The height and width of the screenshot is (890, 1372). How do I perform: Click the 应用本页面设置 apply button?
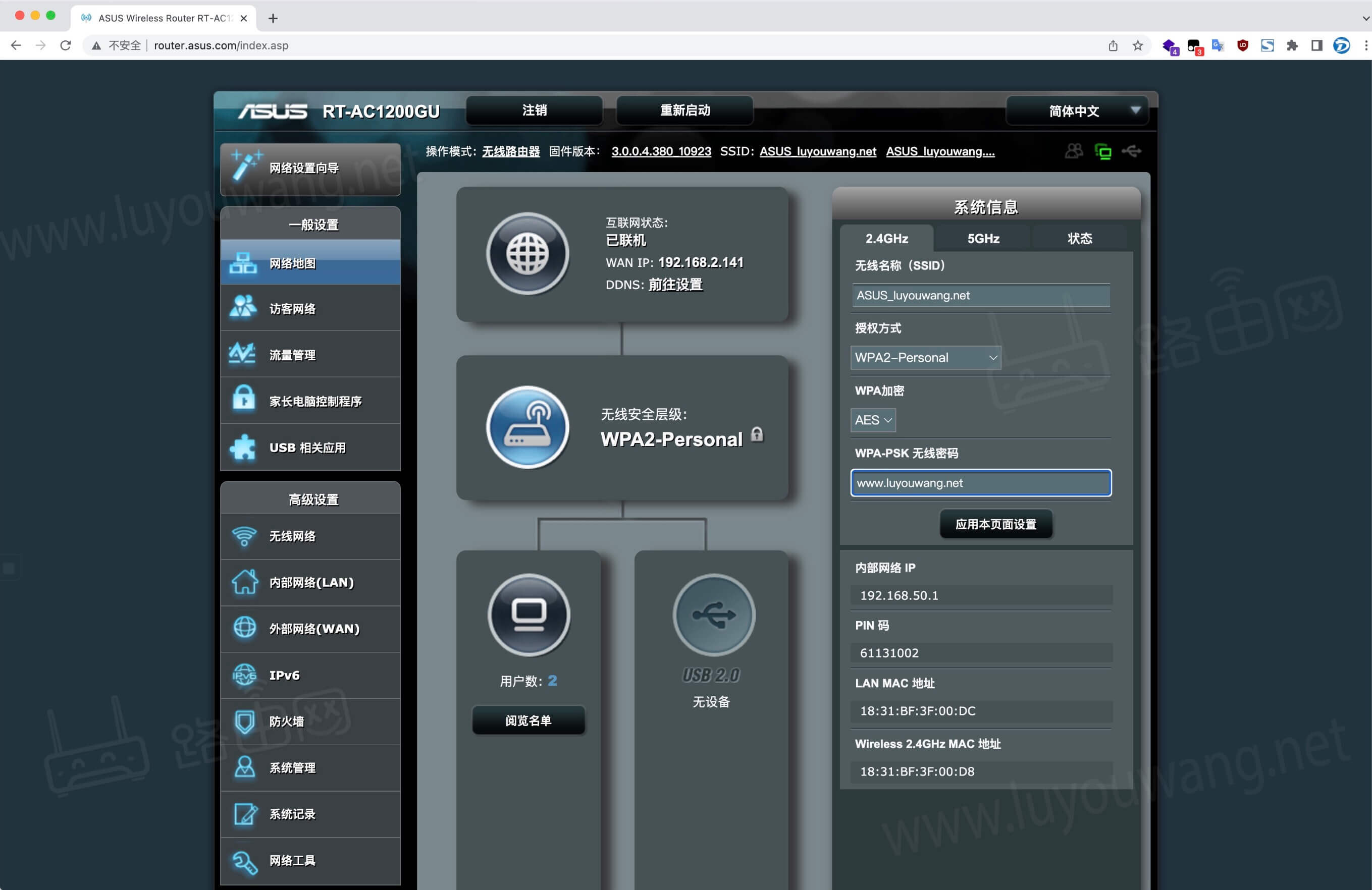(995, 524)
